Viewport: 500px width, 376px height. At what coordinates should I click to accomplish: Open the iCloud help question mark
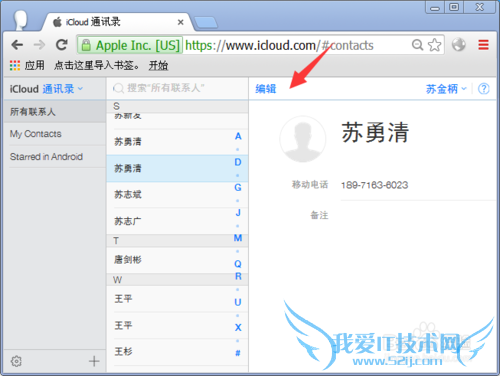point(484,89)
